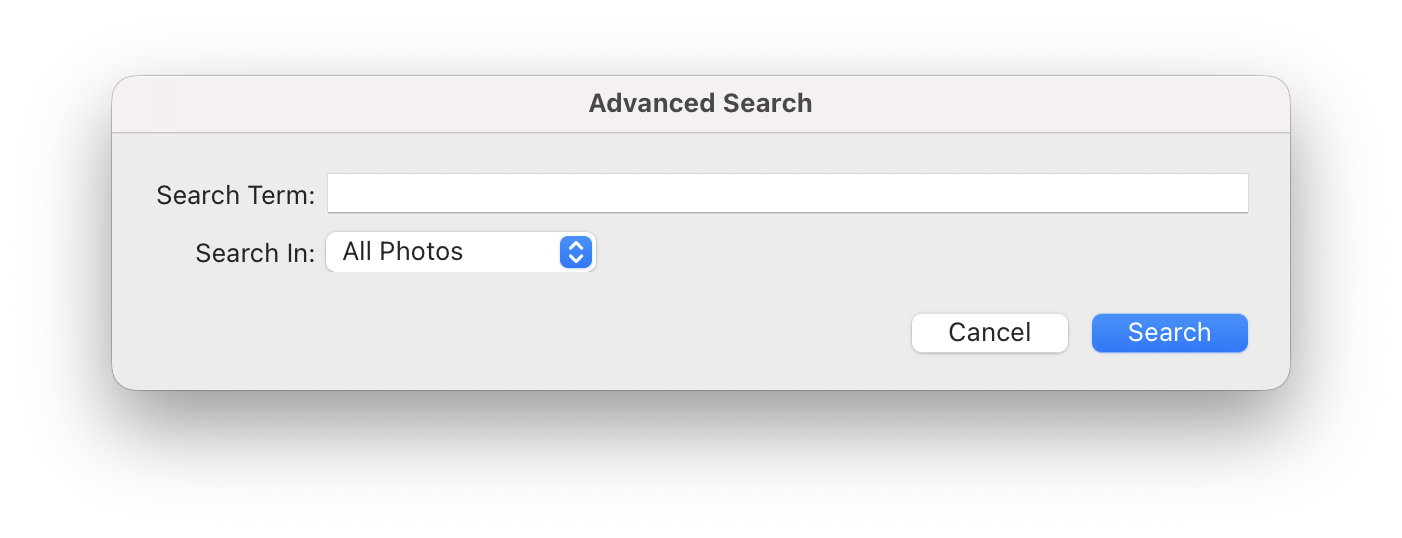
Task: Expand the All Photos scope selector
Action: pos(460,252)
